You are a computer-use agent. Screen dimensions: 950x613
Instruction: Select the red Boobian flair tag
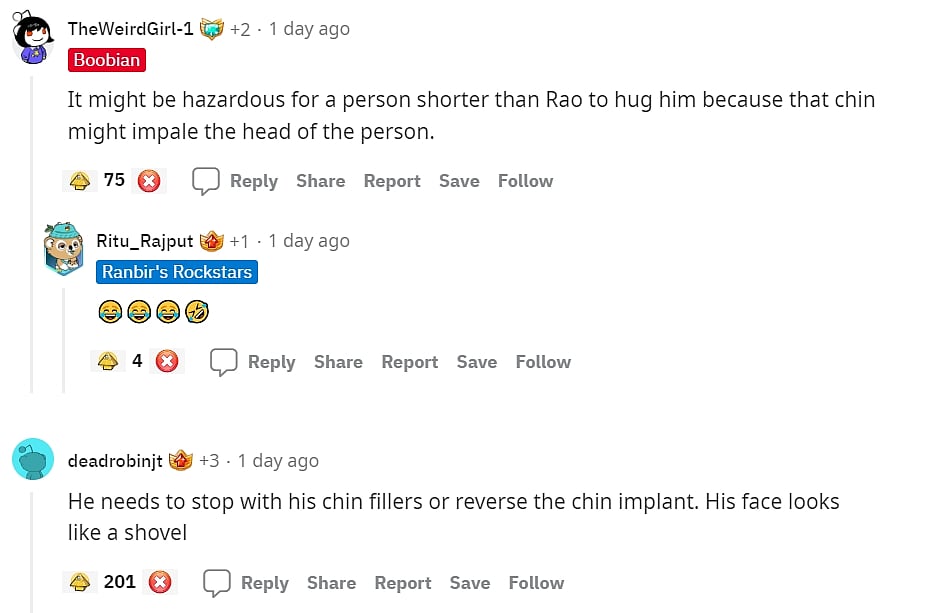[107, 60]
